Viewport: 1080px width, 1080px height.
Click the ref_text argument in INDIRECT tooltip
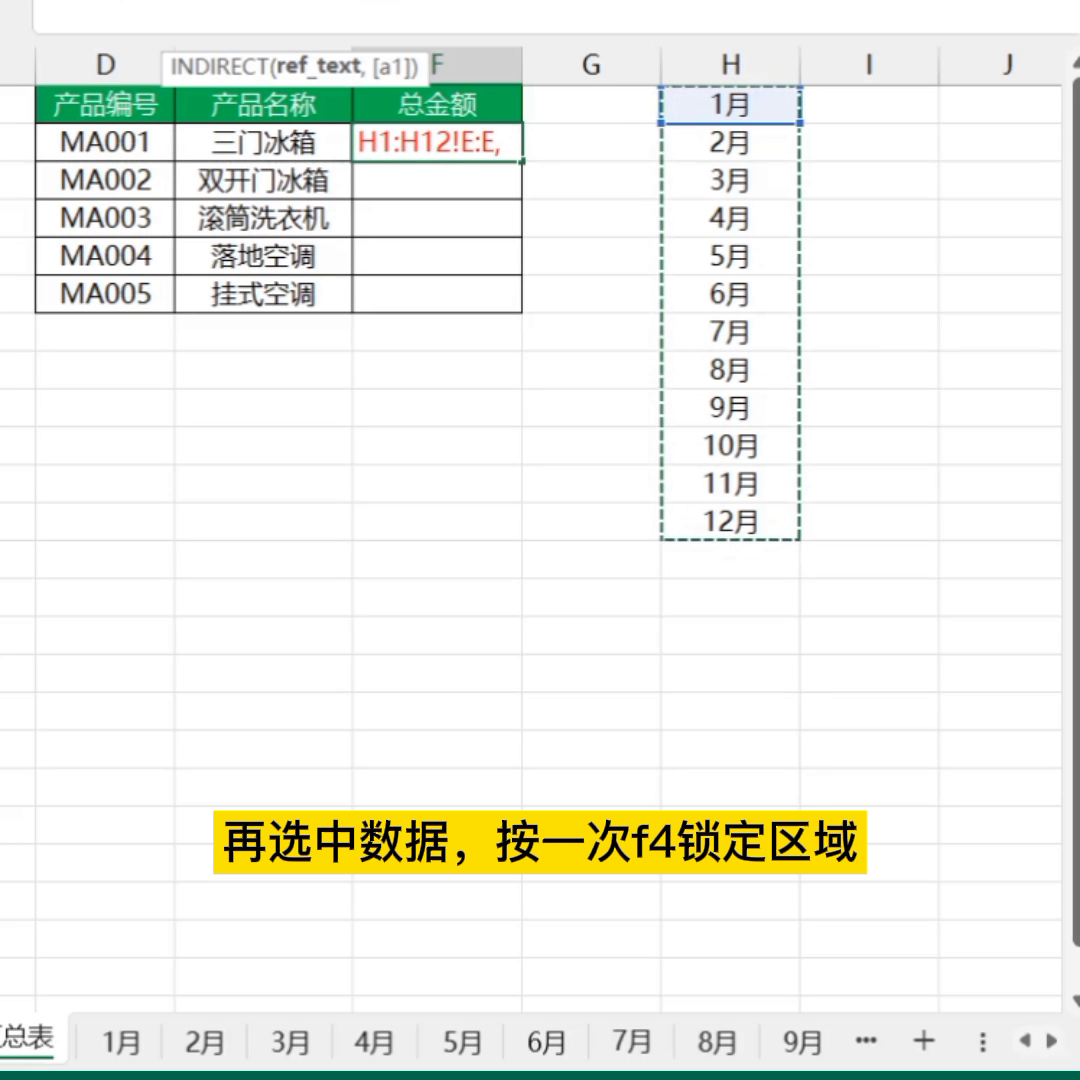click(318, 66)
